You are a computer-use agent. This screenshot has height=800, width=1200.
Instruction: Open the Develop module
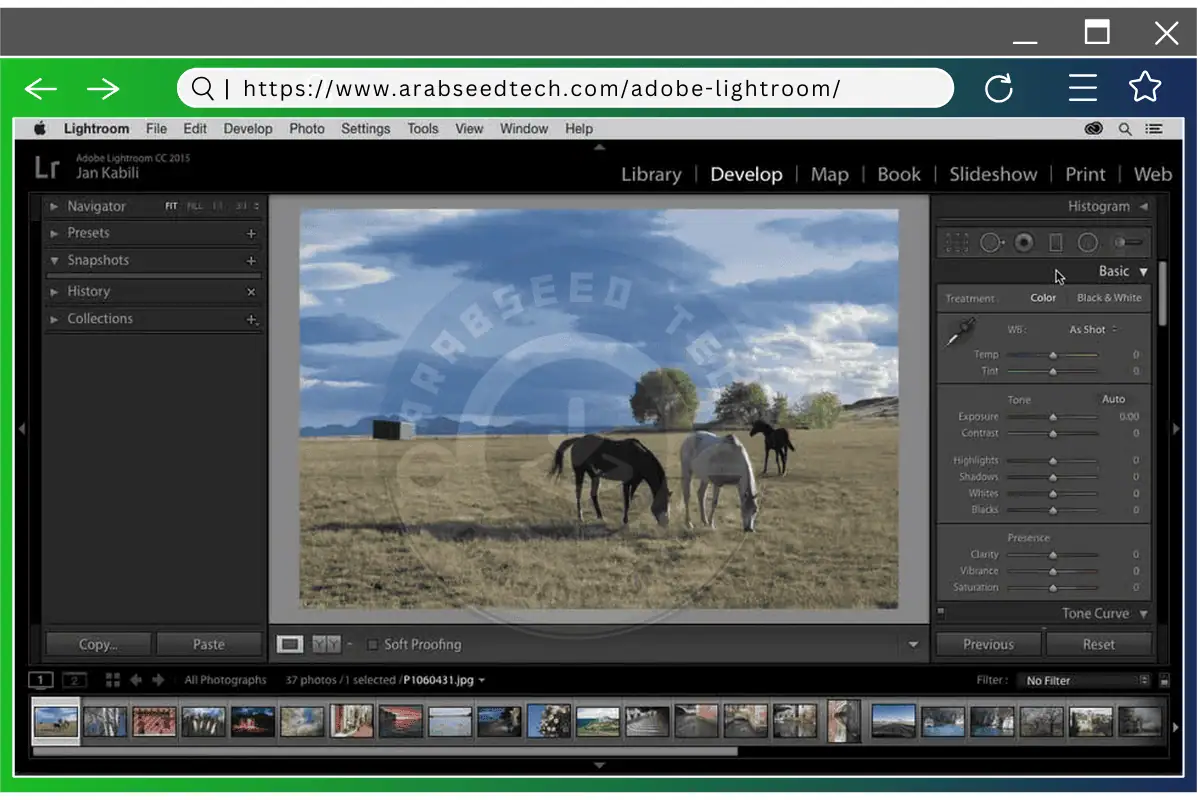tap(746, 174)
